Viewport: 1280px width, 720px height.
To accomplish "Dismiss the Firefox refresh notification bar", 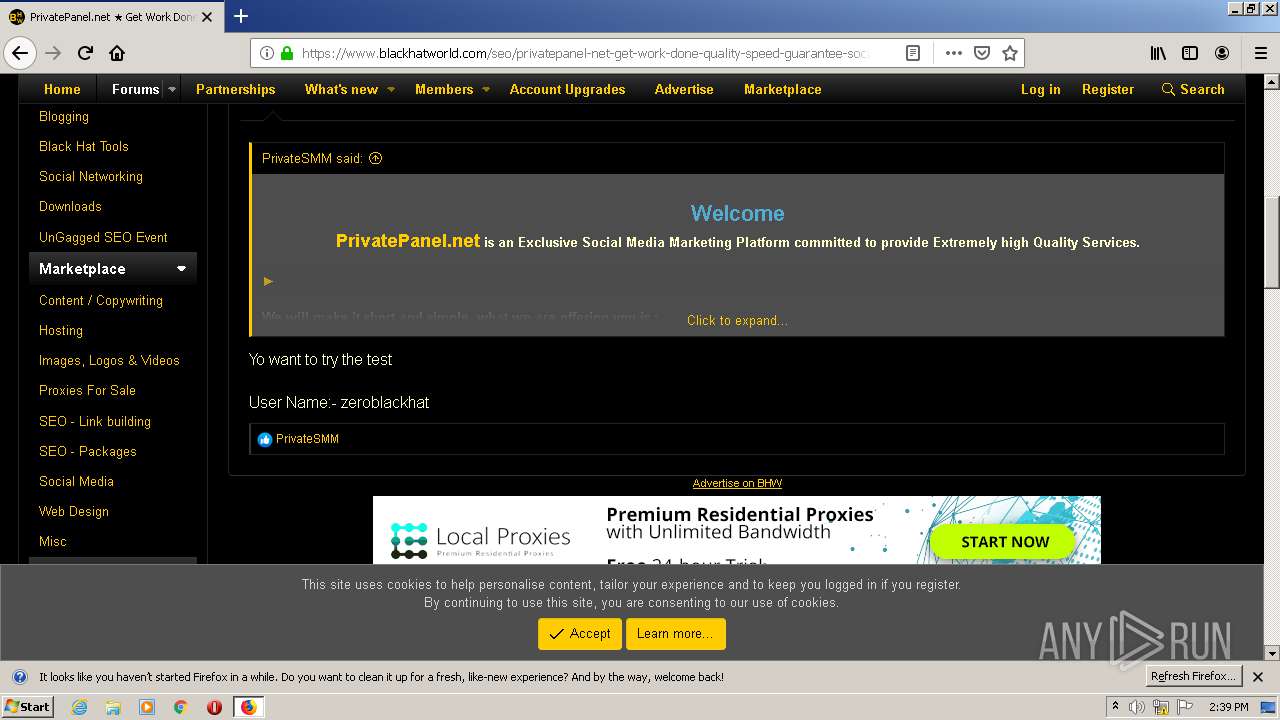I will coord(1258,677).
